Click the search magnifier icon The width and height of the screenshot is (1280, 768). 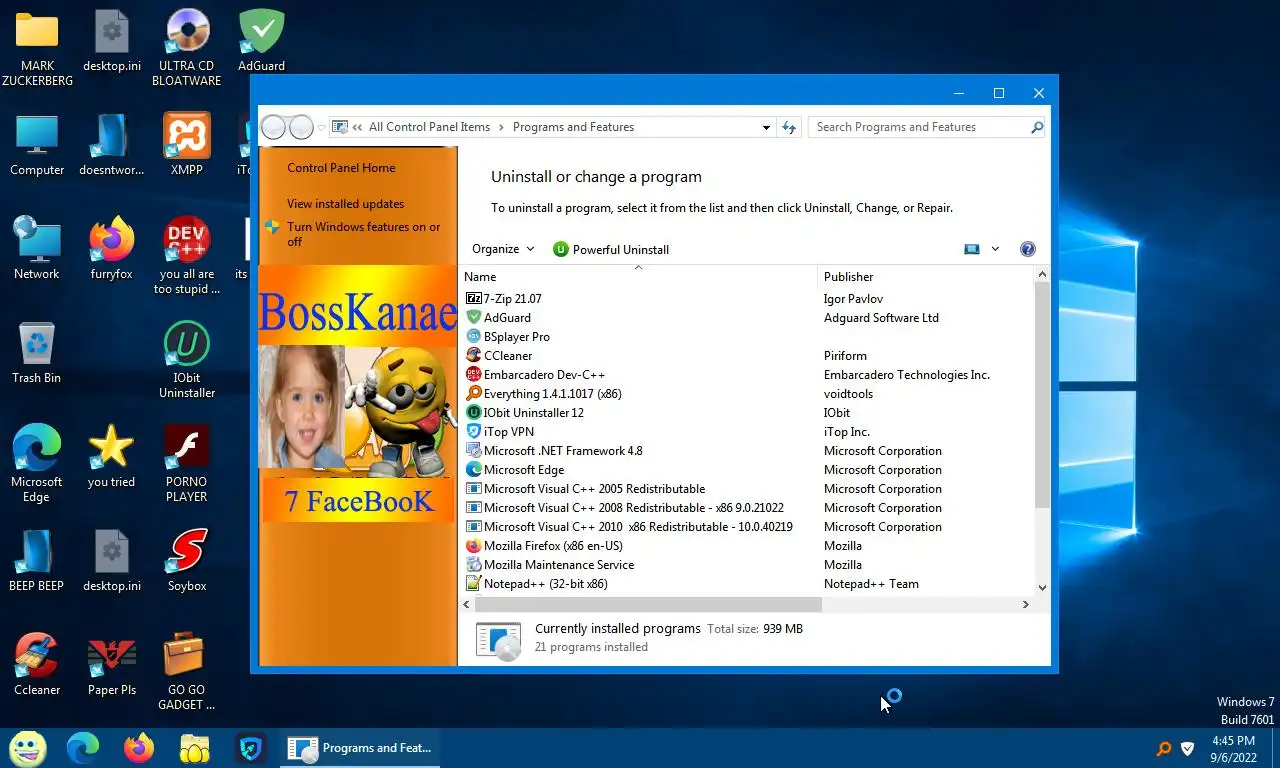[x=1037, y=127]
